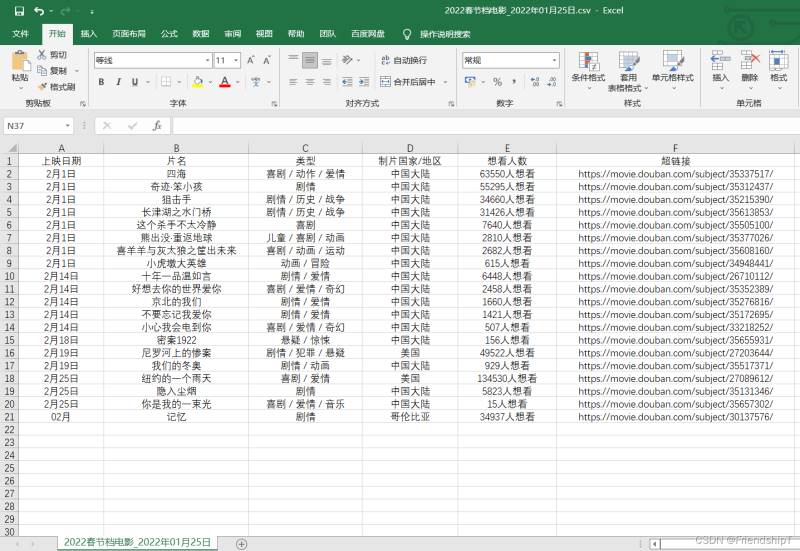Toggle Wrap Text (自动换行)
The width and height of the screenshot is (800, 551).
point(404,60)
